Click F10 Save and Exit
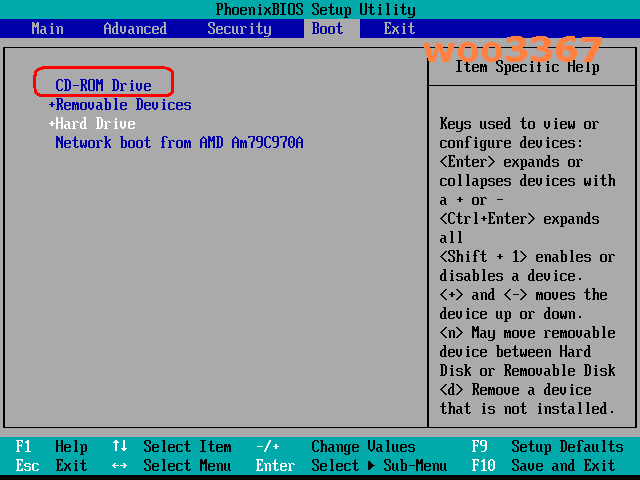 point(547,466)
